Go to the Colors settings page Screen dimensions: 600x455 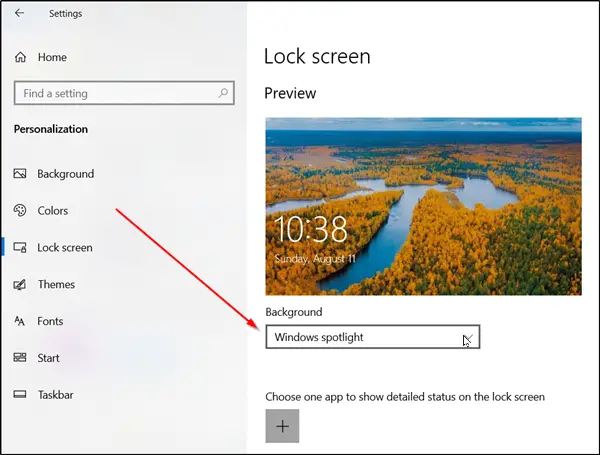coord(53,210)
